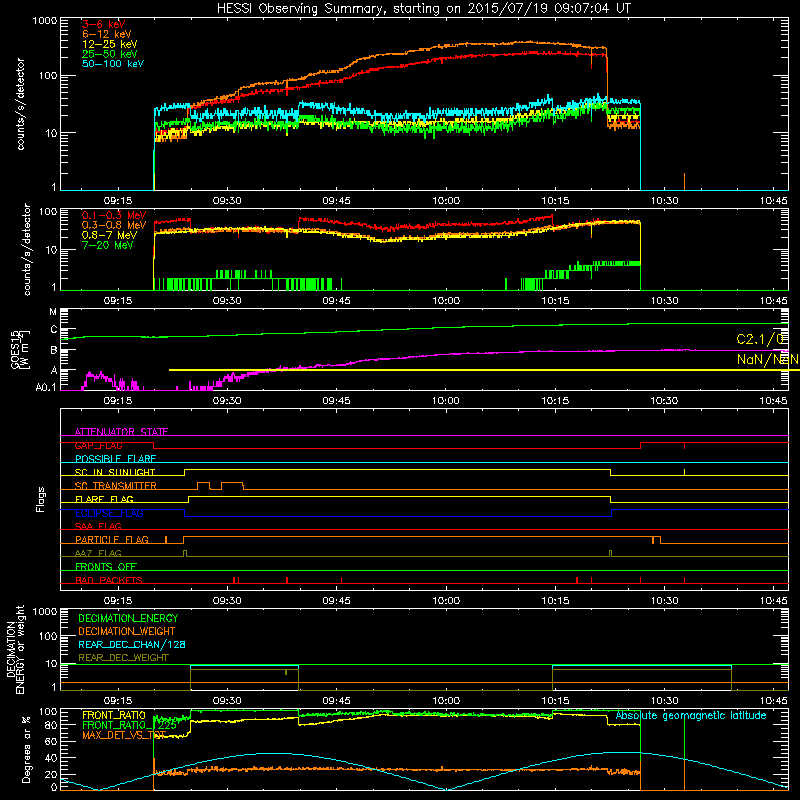
Task: Click the PARTICLE_FLAG label
Action: tap(112, 539)
